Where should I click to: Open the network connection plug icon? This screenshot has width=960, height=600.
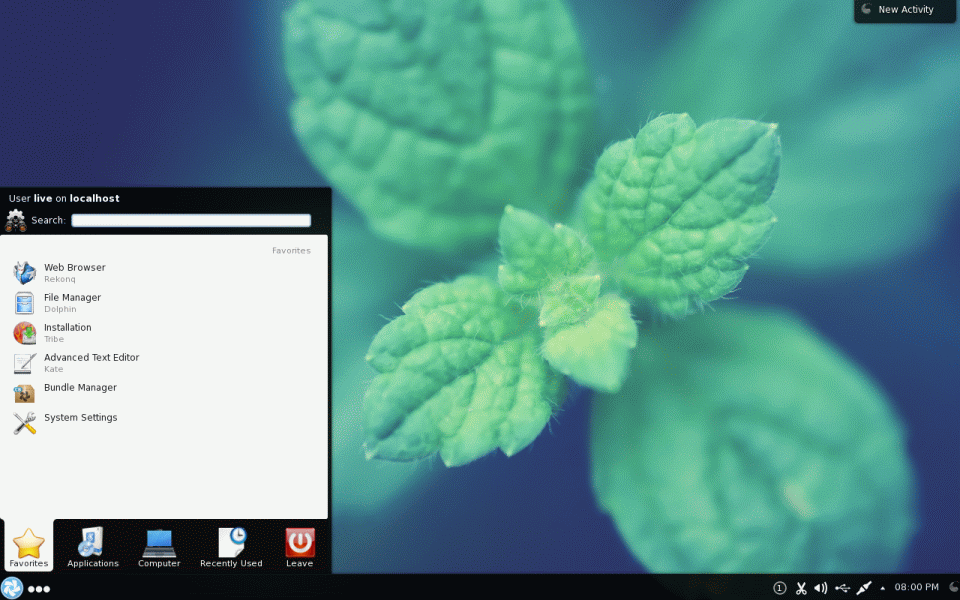pyautogui.click(x=864, y=588)
